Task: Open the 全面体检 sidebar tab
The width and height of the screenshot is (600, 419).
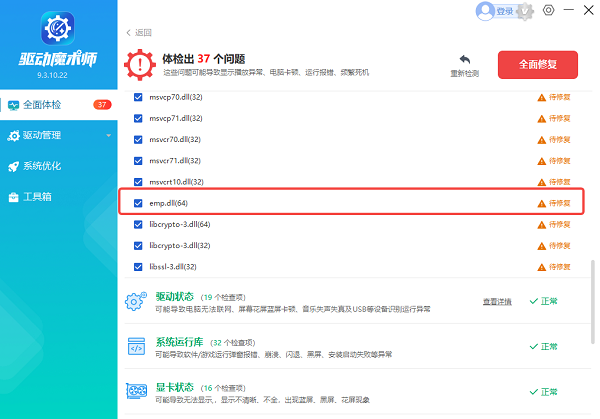Action: coord(59,105)
